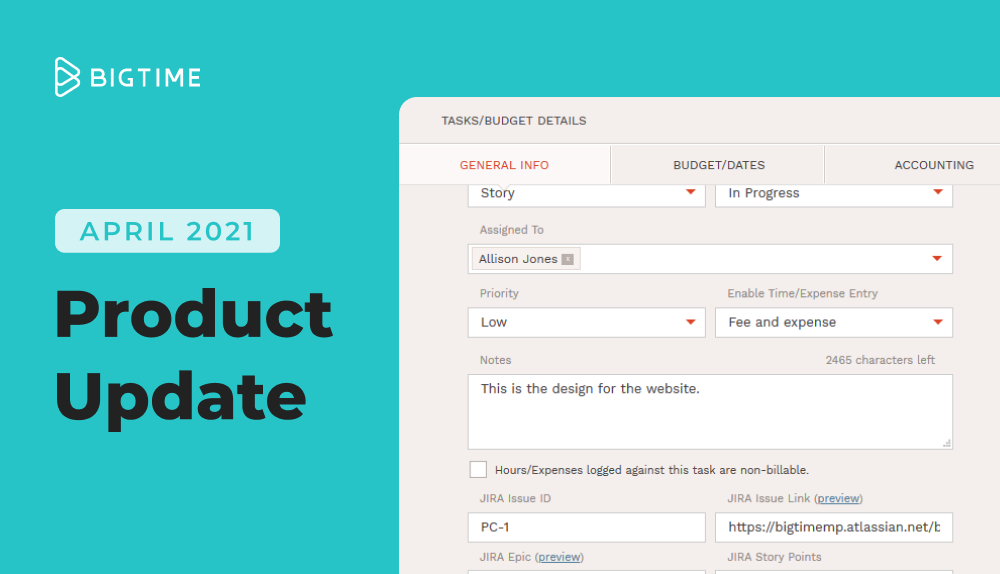Screen dimensions: 1000x574
Task: Remove Allison Jones tag with x icon
Action: click(x=568, y=259)
